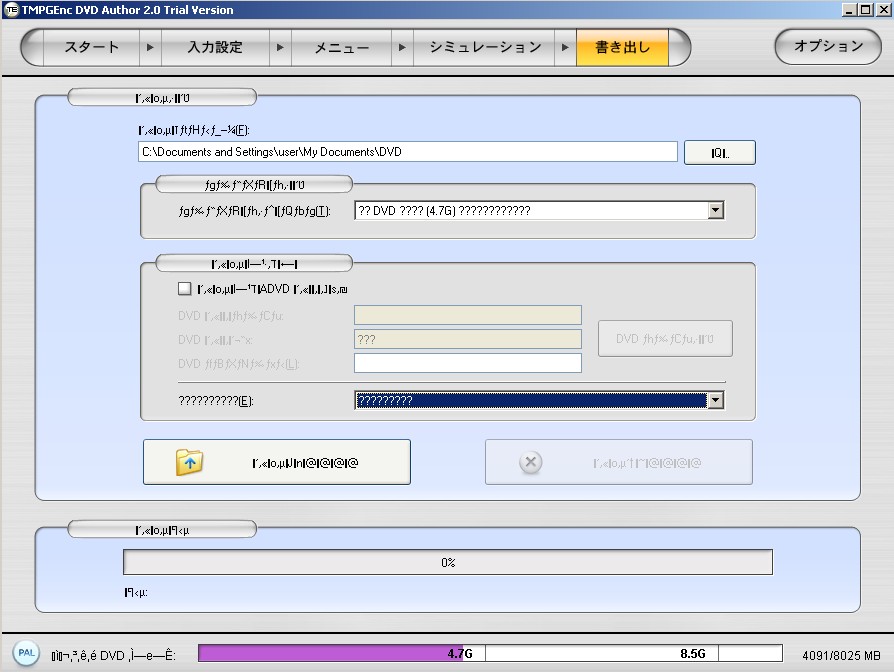Click the arrow of the highlighted combo box
Viewport: 894px width, 672px height.
click(x=716, y=401)
